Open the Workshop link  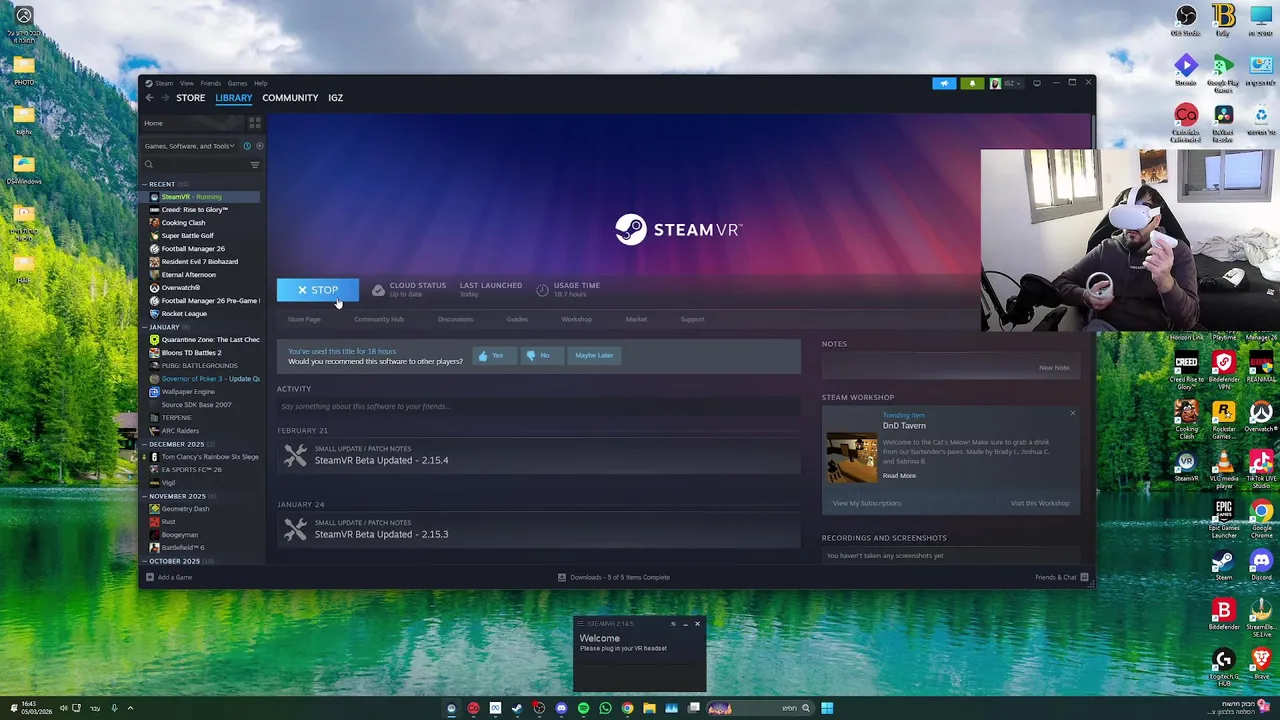576,319
